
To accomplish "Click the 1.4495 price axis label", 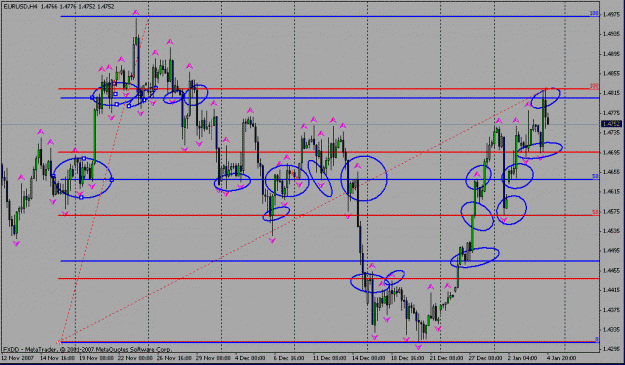I will [x=611, y=251].
